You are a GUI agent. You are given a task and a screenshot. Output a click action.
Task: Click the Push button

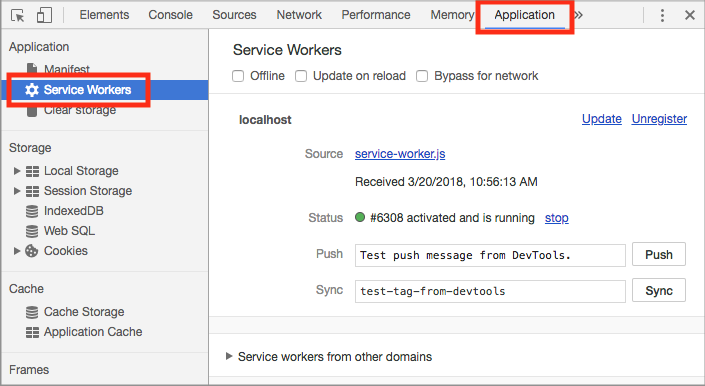659,254
